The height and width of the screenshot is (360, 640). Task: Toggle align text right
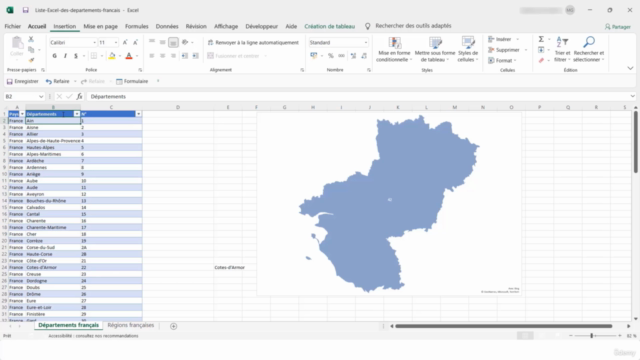(x=173, y=56)
